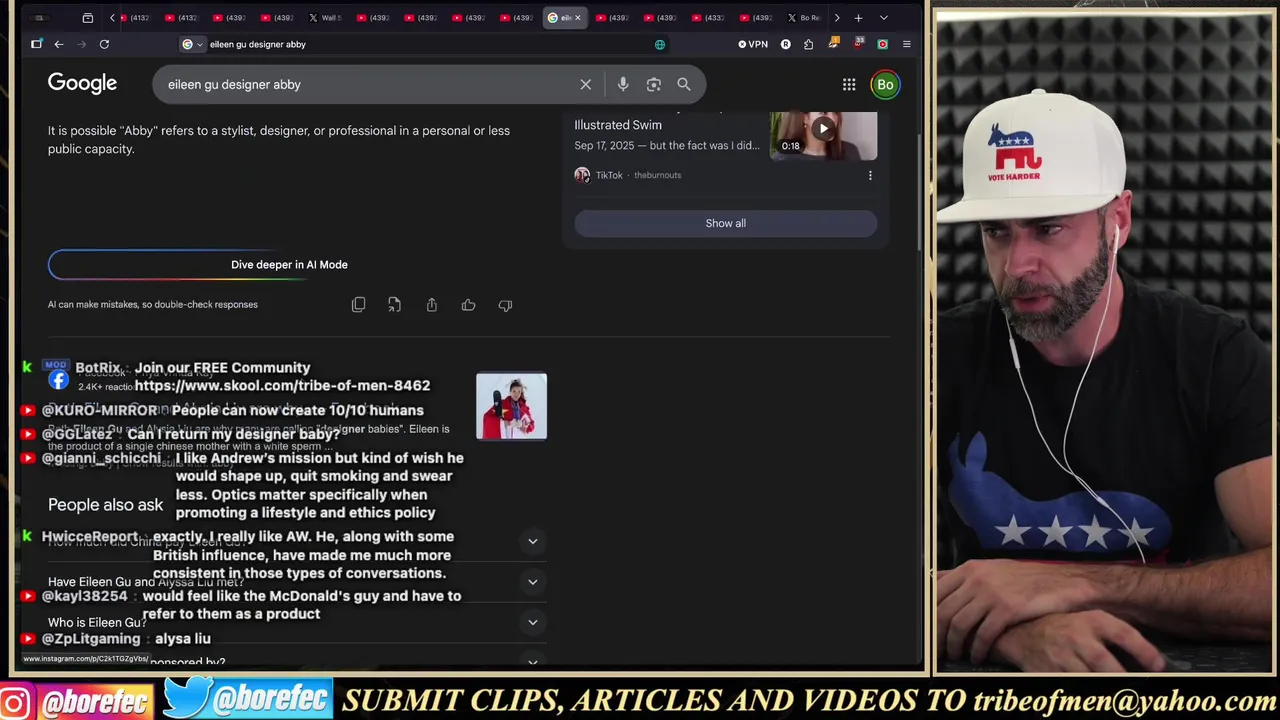The image size is (1280, 720).
Task: Search by image with Google Lens
Action: click(654, 85)
